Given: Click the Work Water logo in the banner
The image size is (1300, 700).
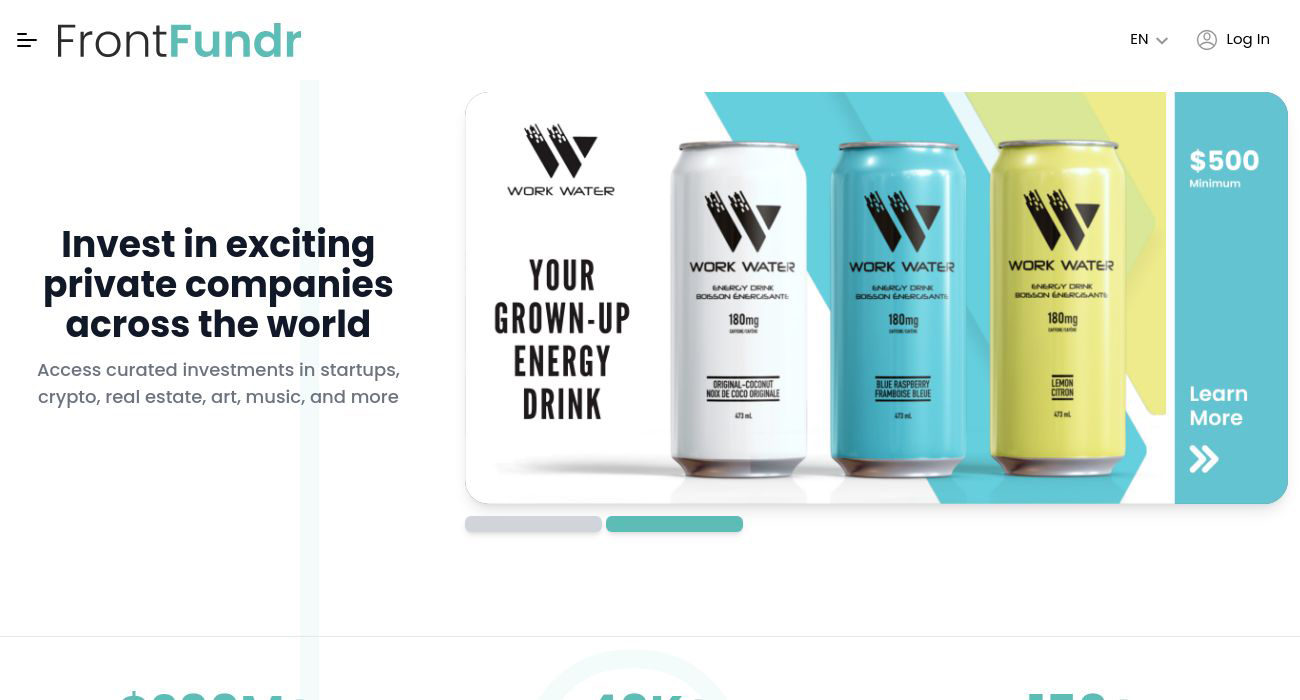Looking at the screenshot, I should 561,160.
